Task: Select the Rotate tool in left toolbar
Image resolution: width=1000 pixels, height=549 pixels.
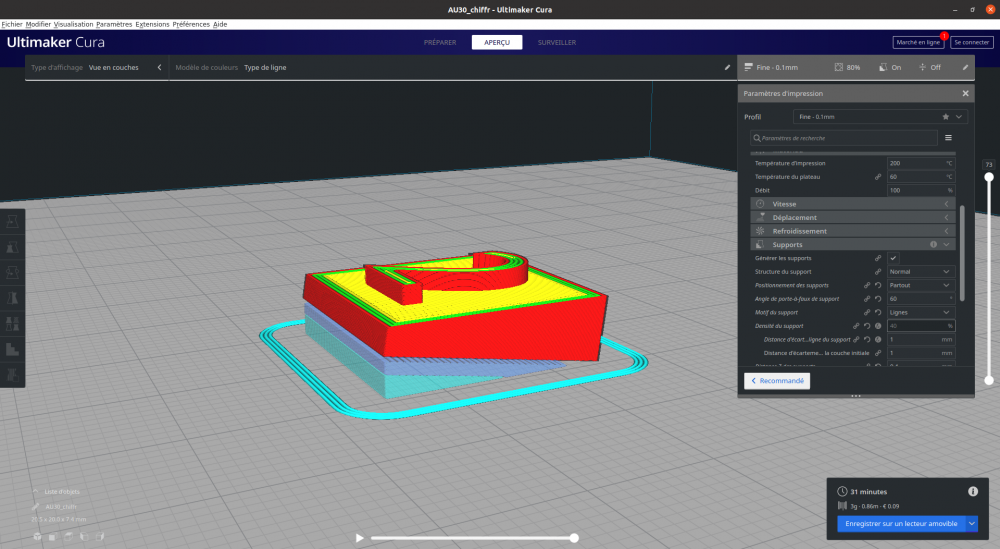Action: coord(12,272)
